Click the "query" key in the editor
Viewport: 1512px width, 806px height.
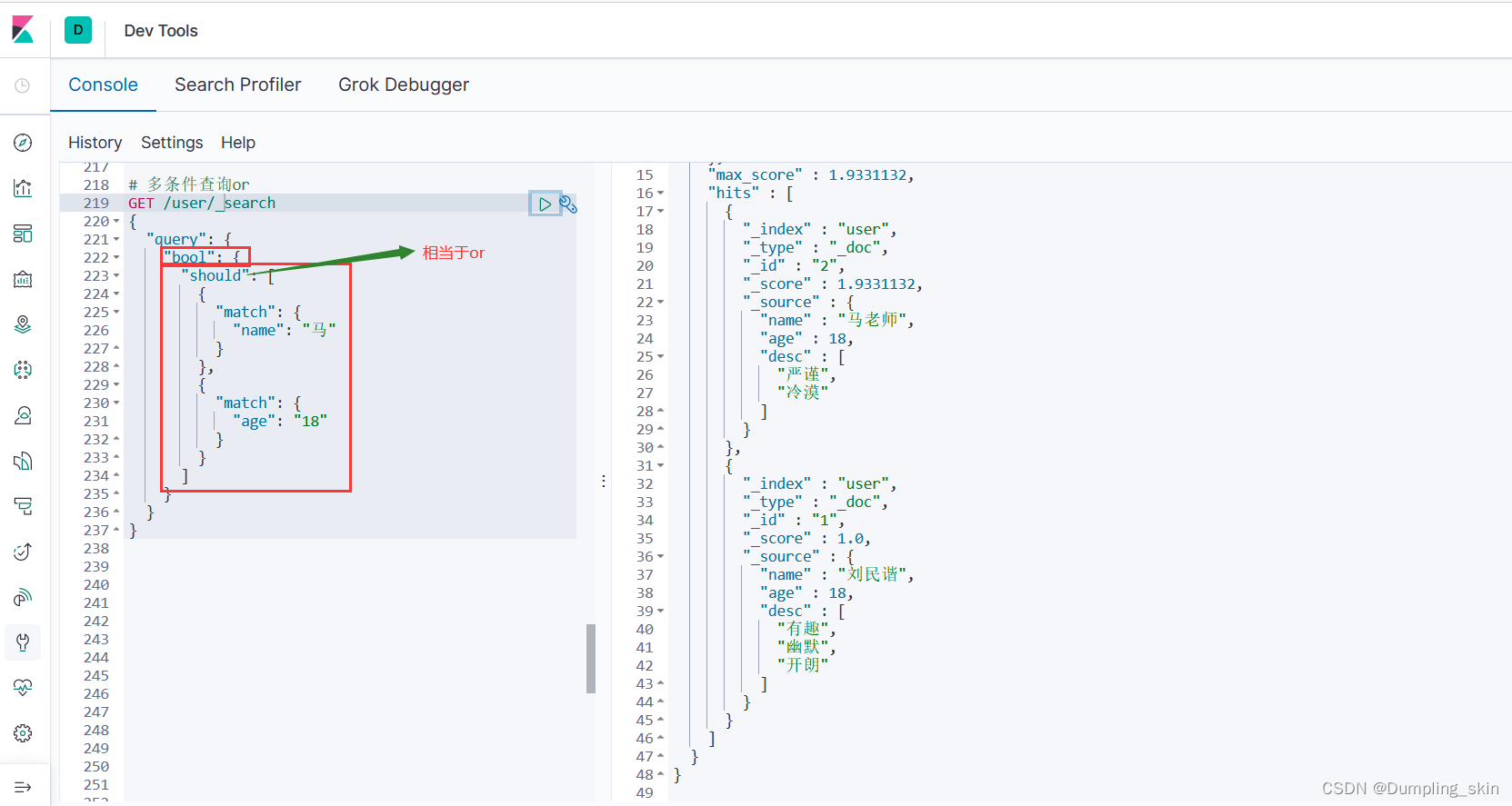[x=176, y=239]
